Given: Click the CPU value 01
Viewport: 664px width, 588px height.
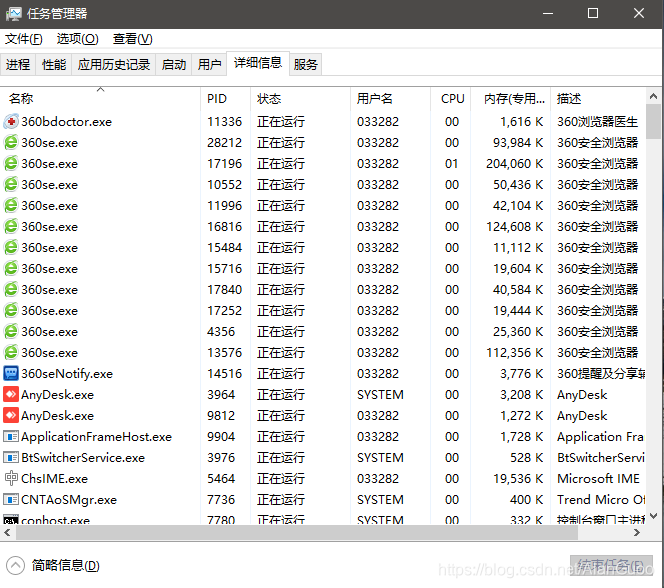Looking at the screenshot, I should tap(451, 164).
